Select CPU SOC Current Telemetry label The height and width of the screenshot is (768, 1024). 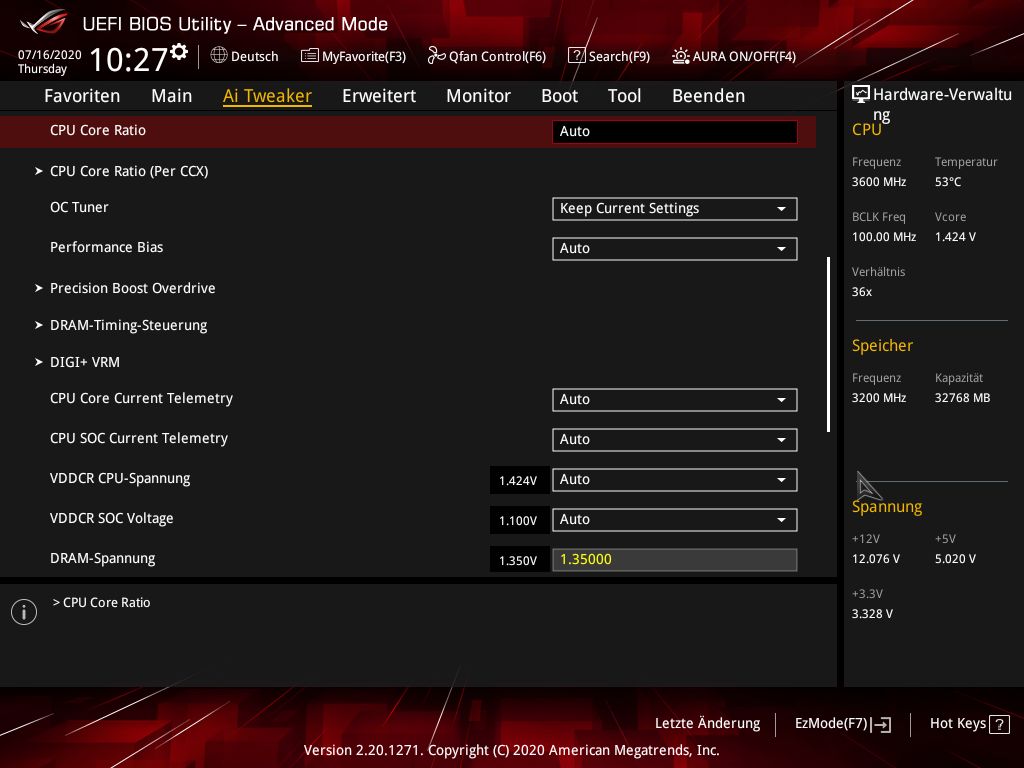coord(139,438)
